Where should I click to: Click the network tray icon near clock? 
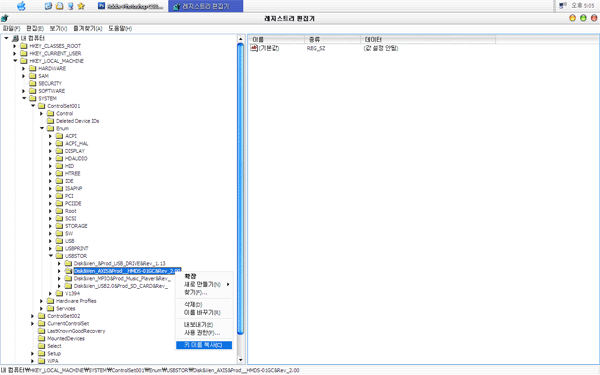(x=562, y=5)
